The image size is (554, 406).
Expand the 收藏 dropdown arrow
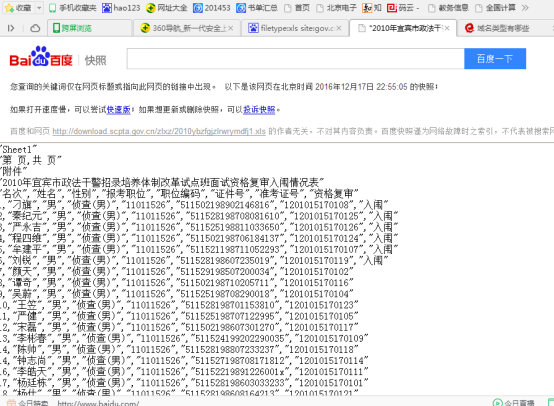[x=39, y=8]
